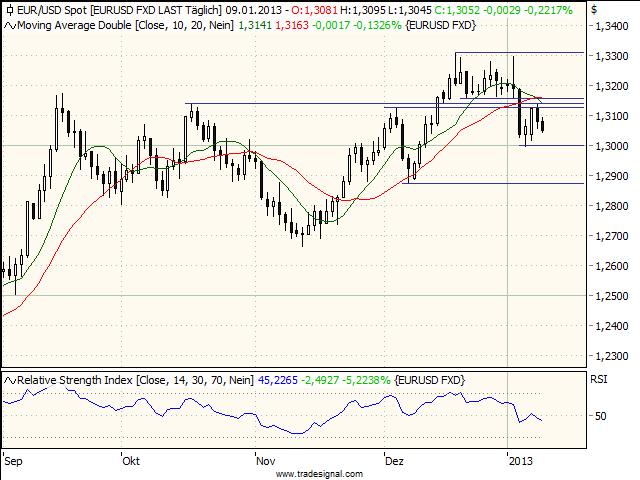Click the RSI 50 level axis label
The width and height of the screenshot is (640, 480).
600,415
